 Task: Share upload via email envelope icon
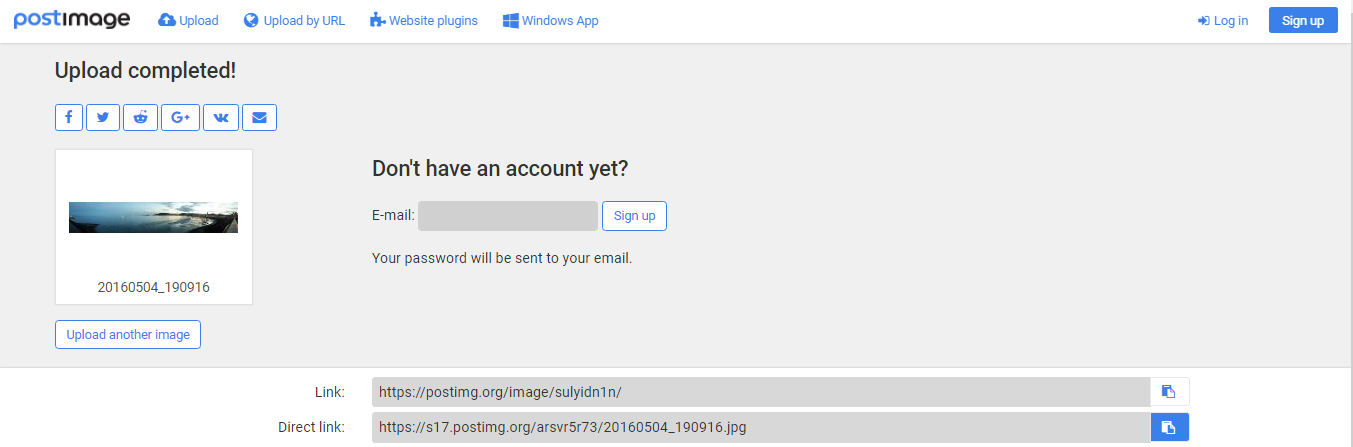tap(259, 117)
